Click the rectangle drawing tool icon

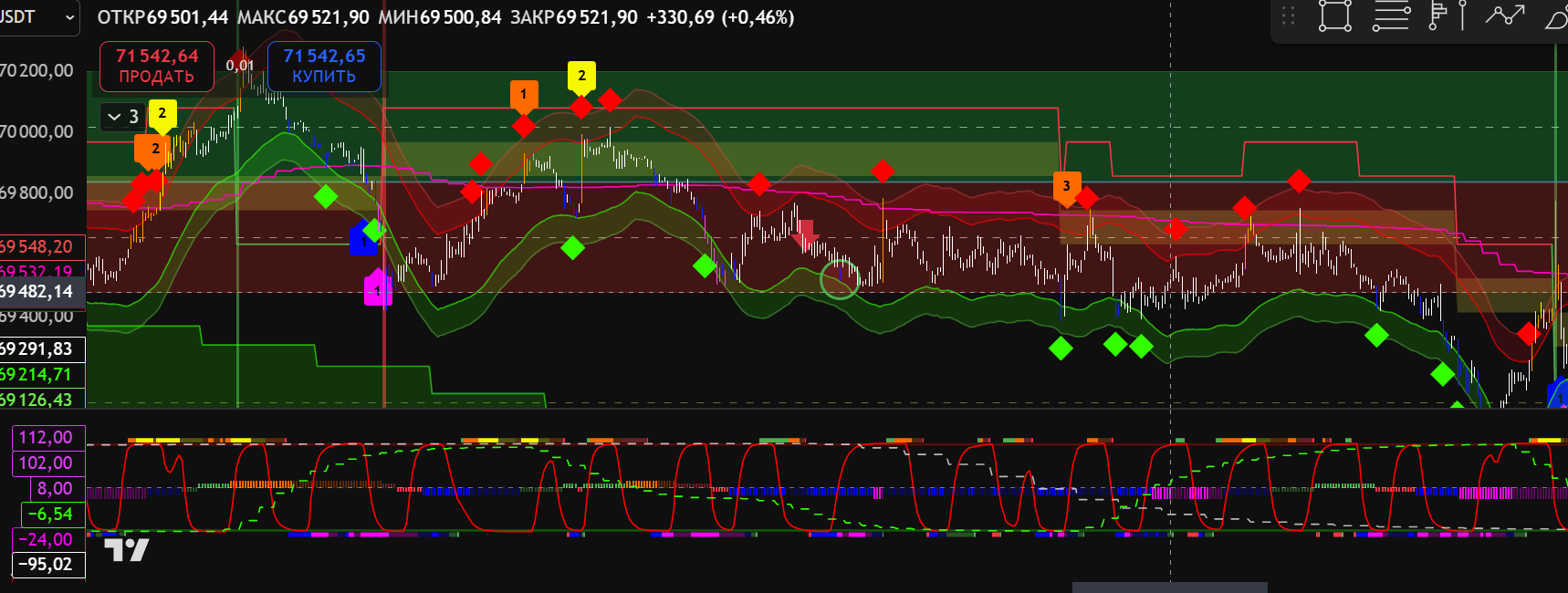click(1334, 16)
